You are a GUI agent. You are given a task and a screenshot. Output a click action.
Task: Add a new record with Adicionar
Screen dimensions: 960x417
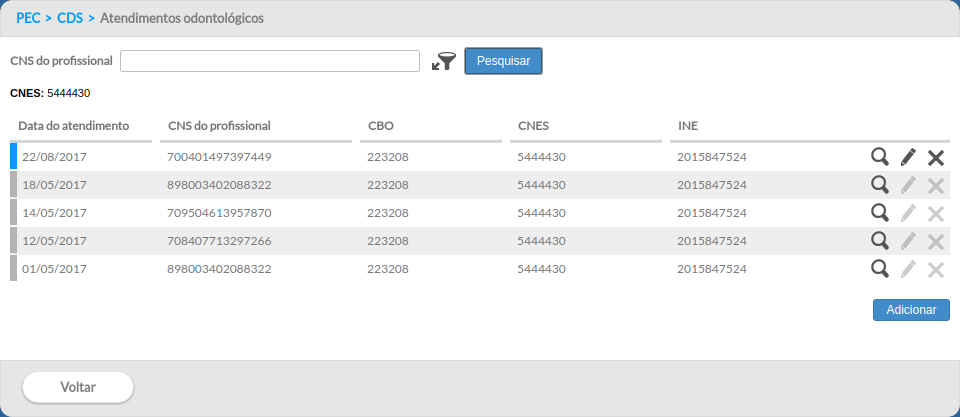pyautogui.click(x=911, y=310)
